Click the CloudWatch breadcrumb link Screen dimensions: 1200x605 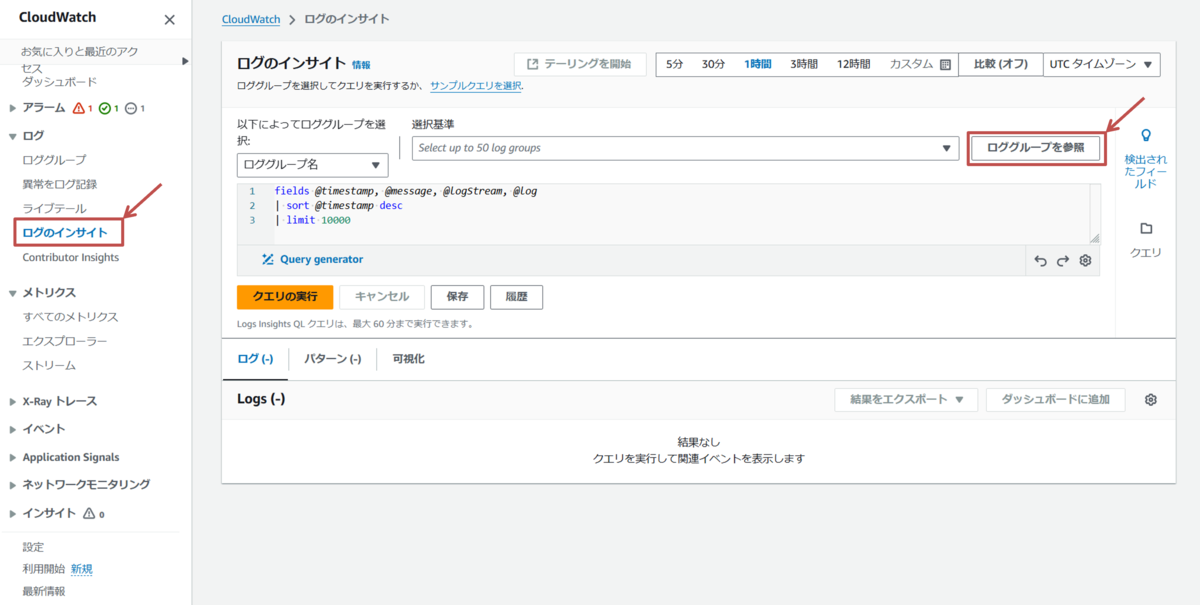(x=252, y=19)
